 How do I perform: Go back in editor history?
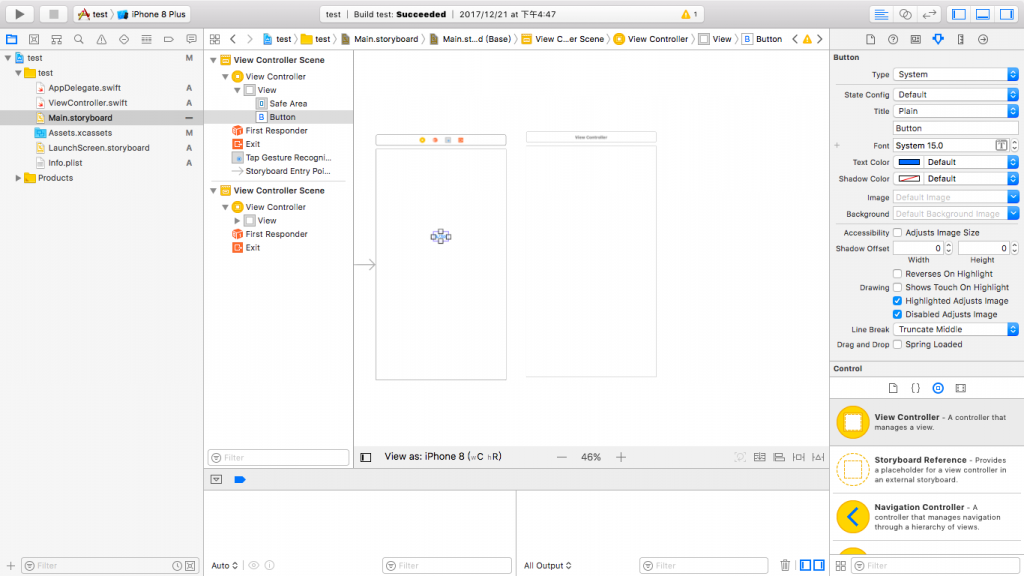pos(233,39)
